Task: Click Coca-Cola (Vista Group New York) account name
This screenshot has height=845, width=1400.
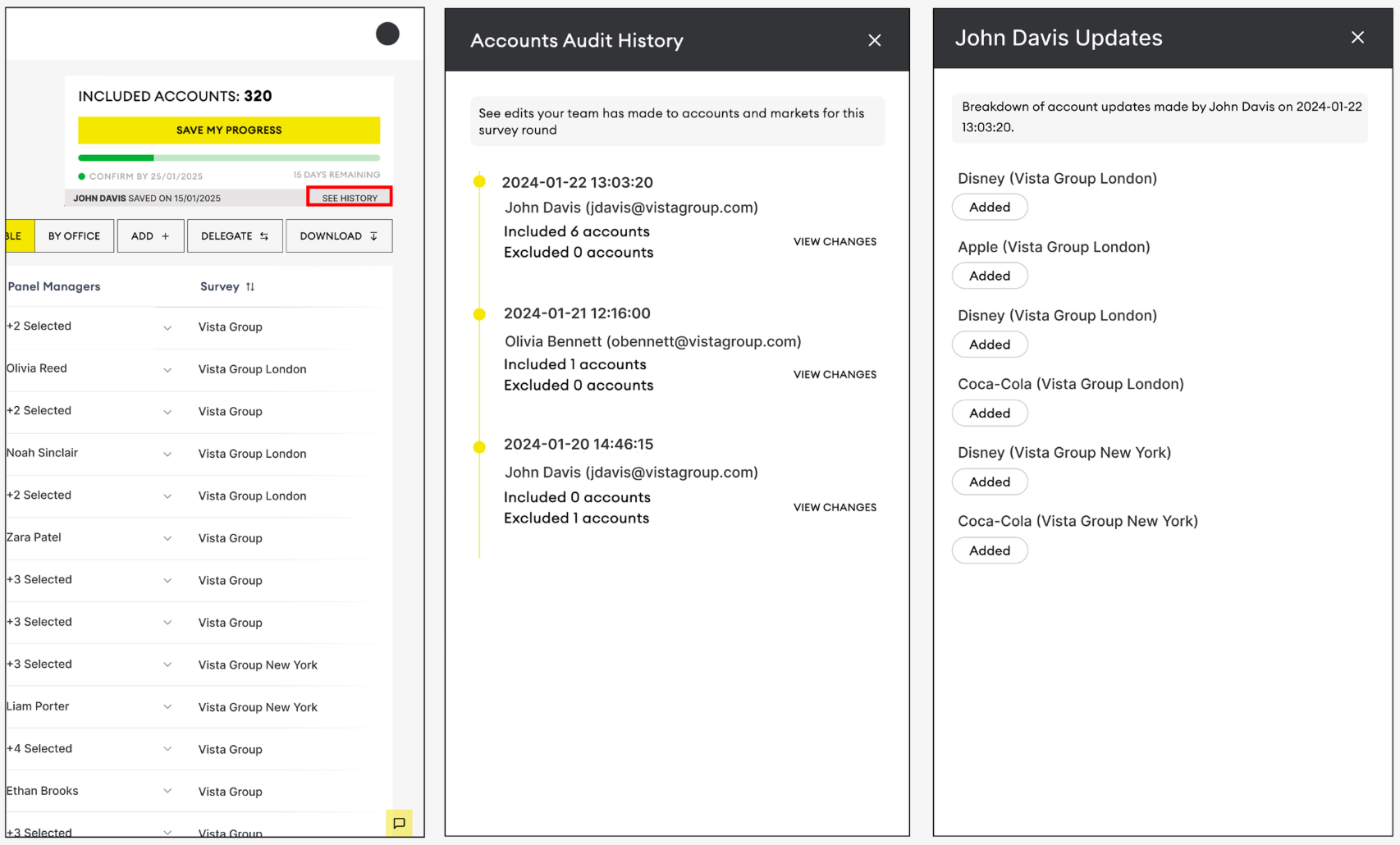Action: 1077,521
